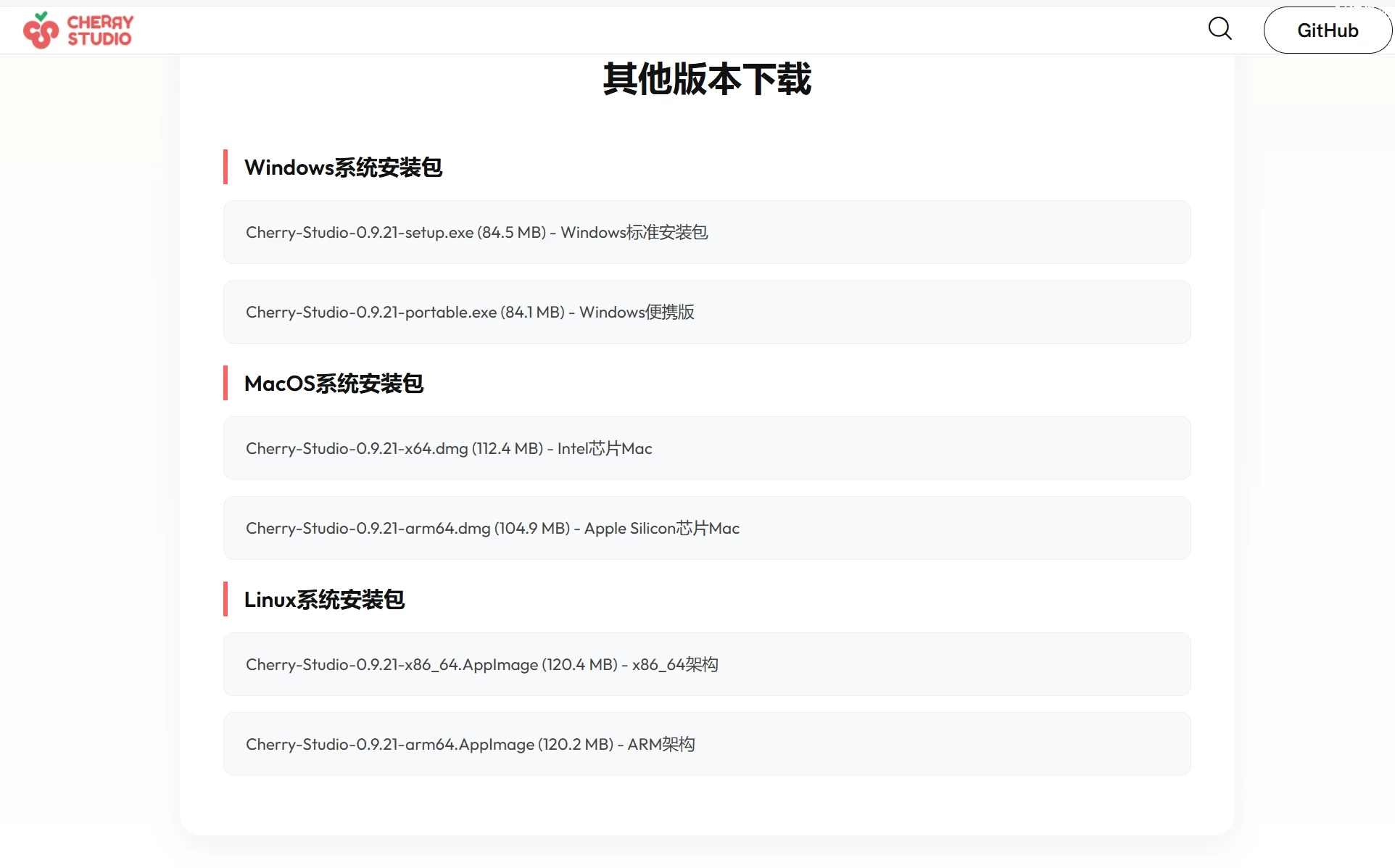This screenshot has height=868, width=1395.
Task: Click the Linux系统安装包 section heading
Action: tap(324, 600)
